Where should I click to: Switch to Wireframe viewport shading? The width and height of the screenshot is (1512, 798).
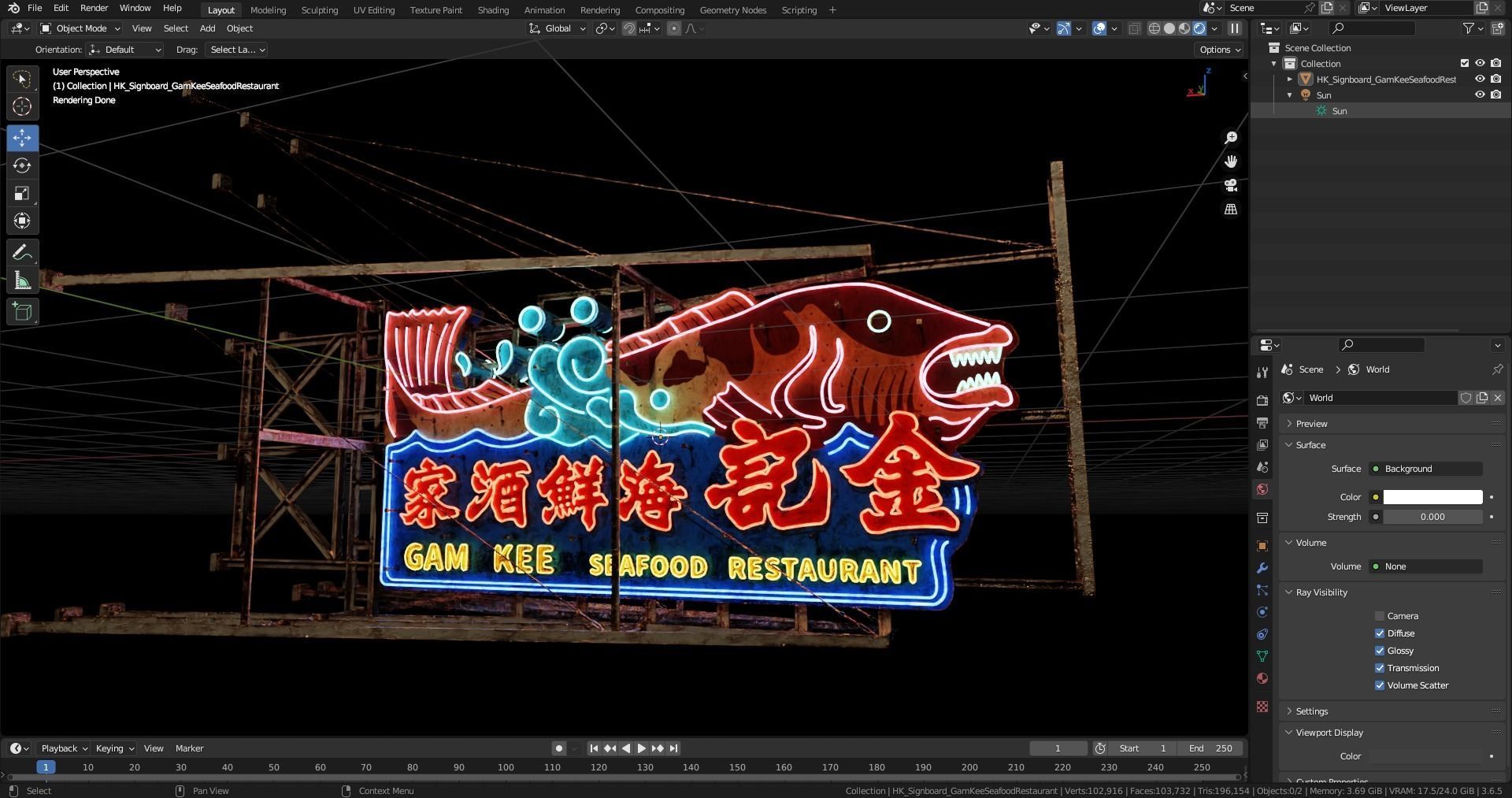pyautogui.click(x=1154, y=28)
